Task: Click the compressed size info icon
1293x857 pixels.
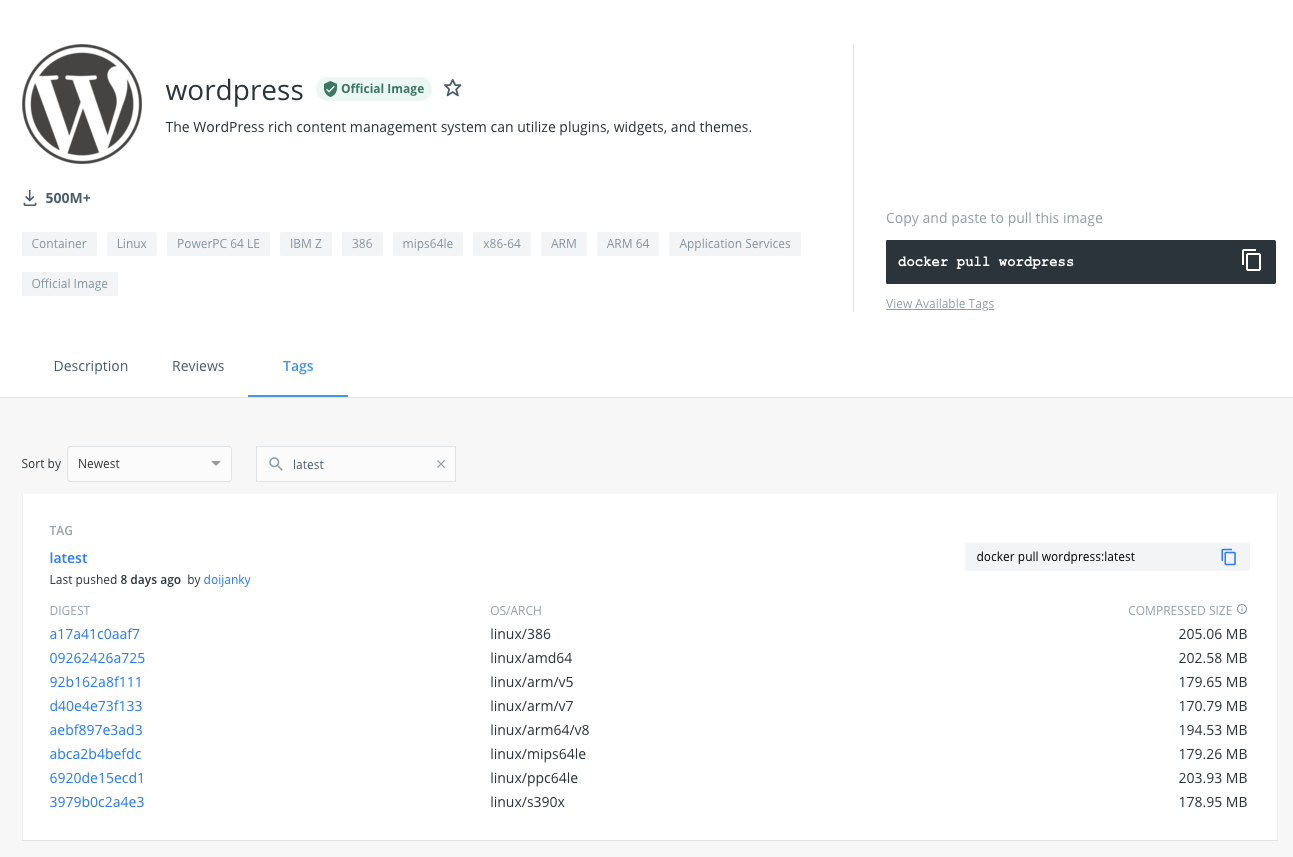Action: coord(1242,610)
